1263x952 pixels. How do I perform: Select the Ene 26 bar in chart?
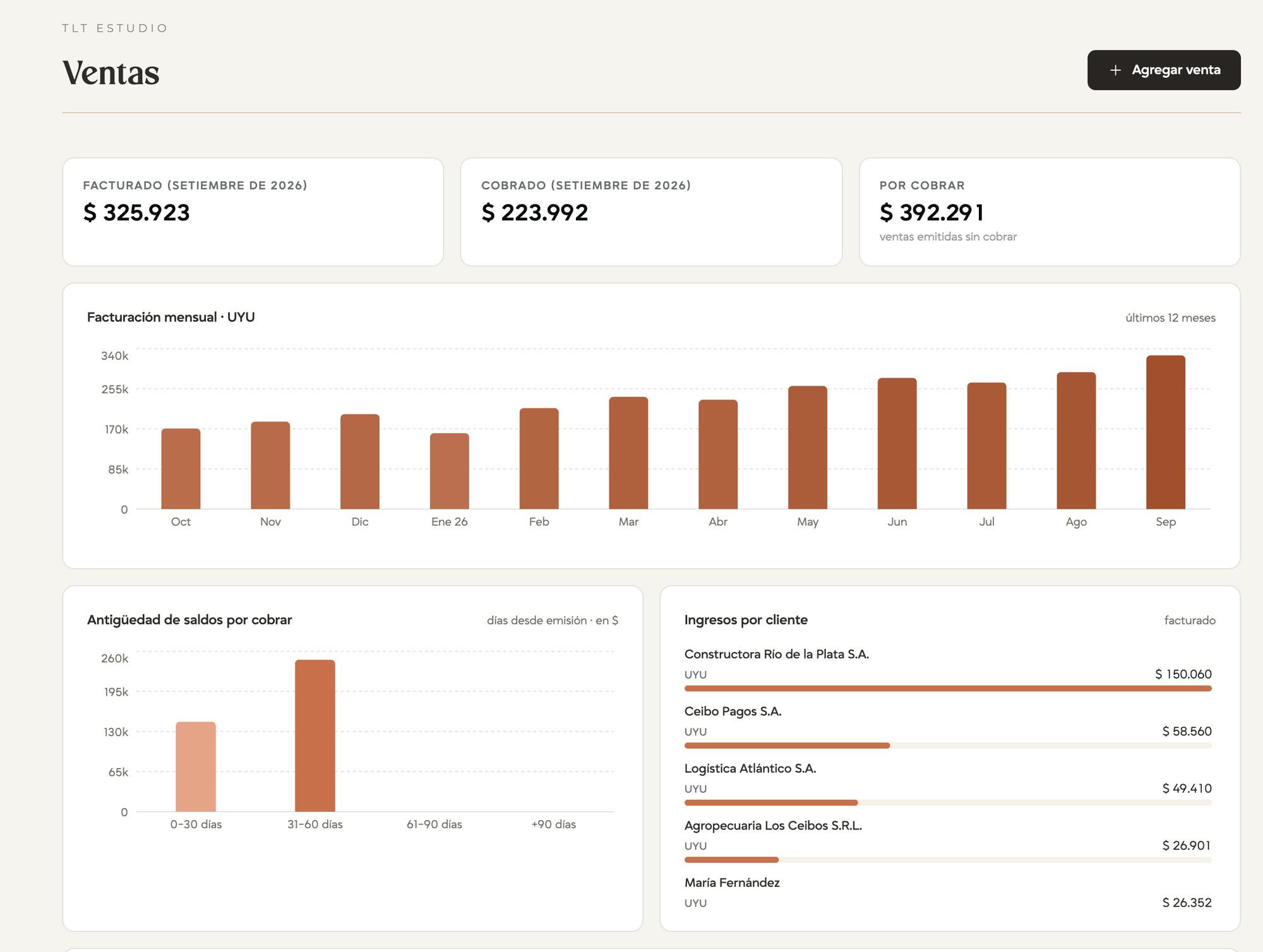[449, 471]
